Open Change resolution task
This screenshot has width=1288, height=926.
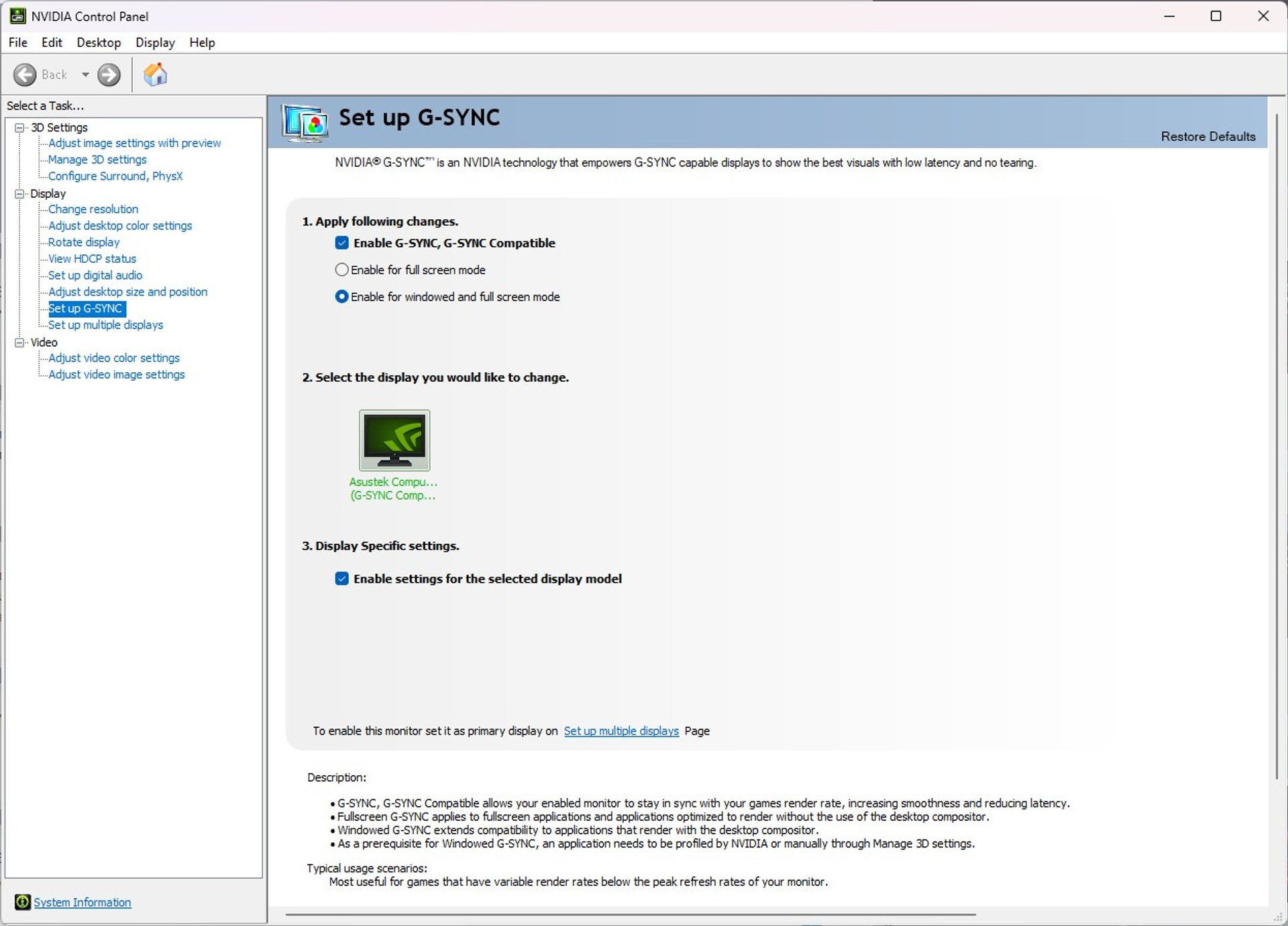click(93, 209)
